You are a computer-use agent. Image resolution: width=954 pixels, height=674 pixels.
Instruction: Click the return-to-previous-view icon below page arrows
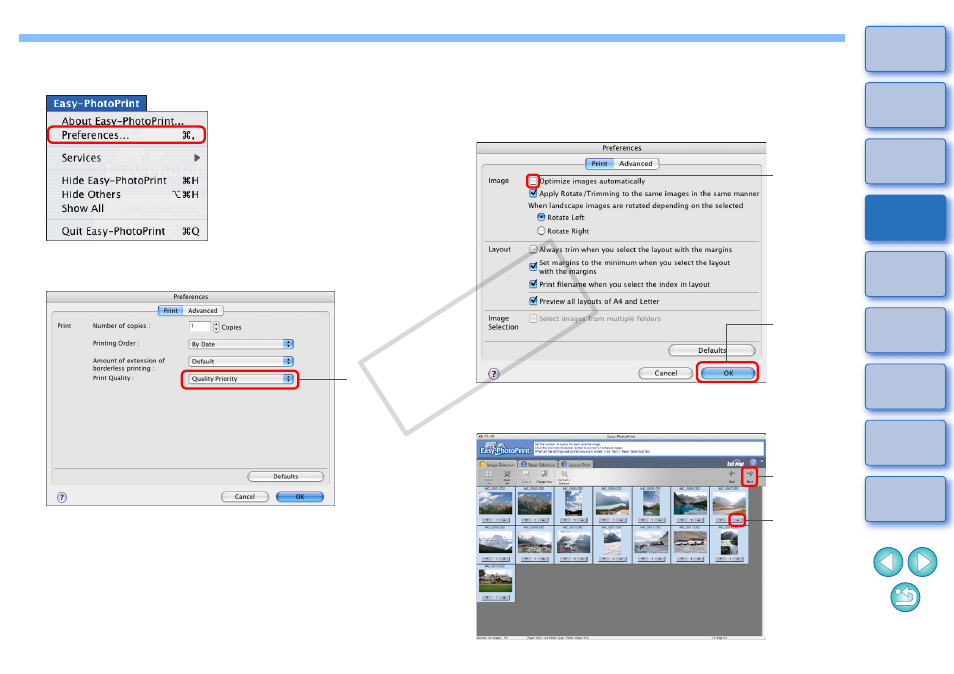coord(905,599)
